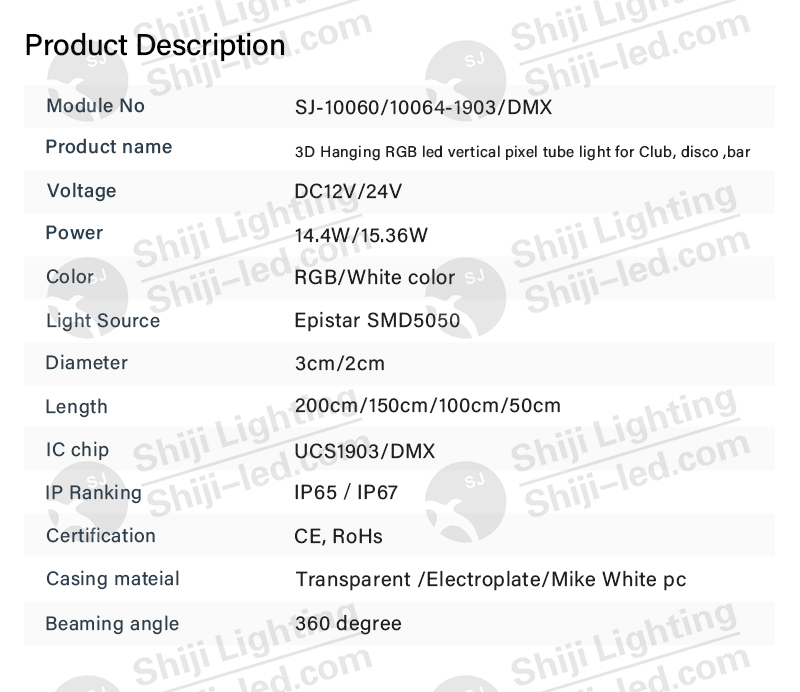Click the IP65 / IP67 ranking value
This screenshot has height=692, width=800.
coord(346,492)
